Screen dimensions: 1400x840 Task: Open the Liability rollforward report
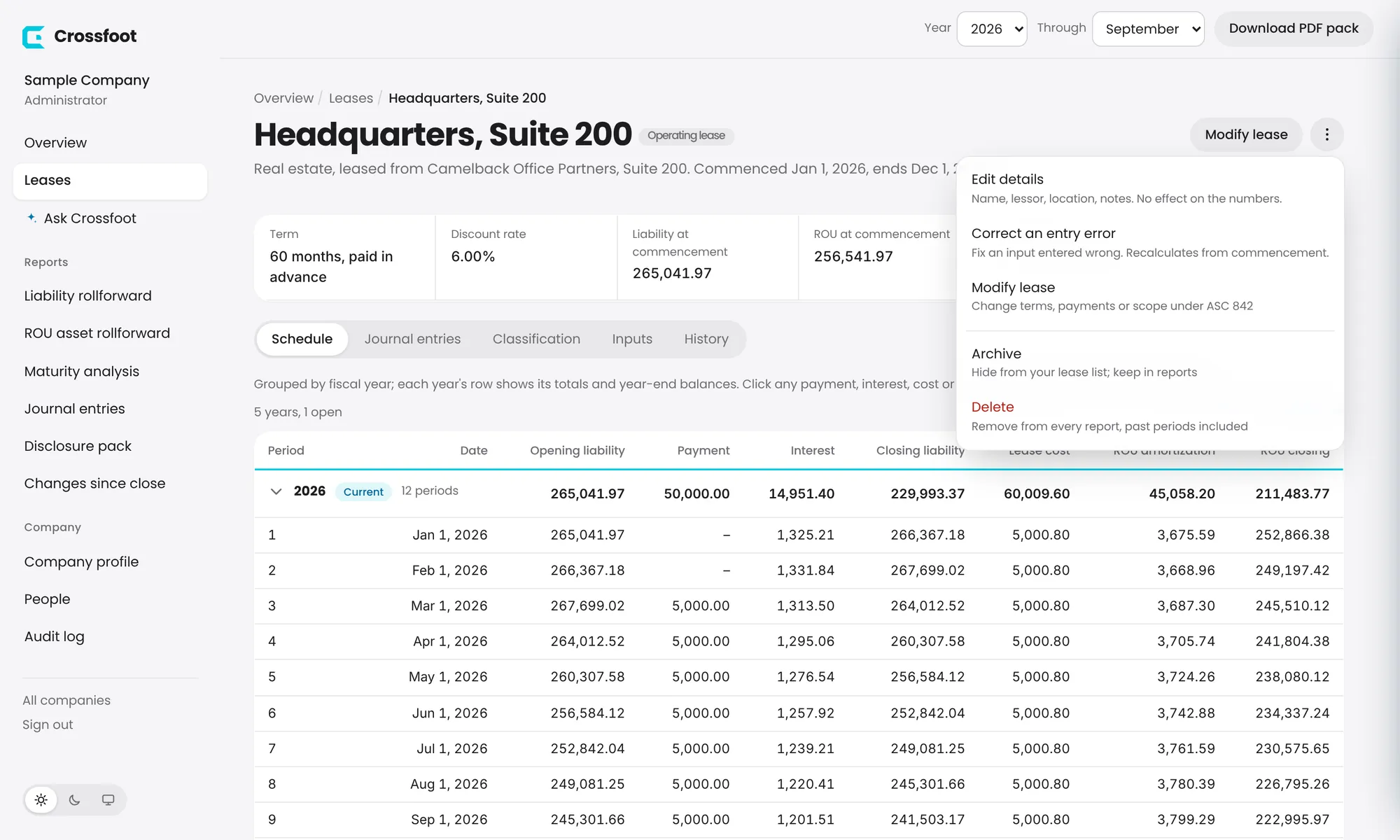click(110, 296)
